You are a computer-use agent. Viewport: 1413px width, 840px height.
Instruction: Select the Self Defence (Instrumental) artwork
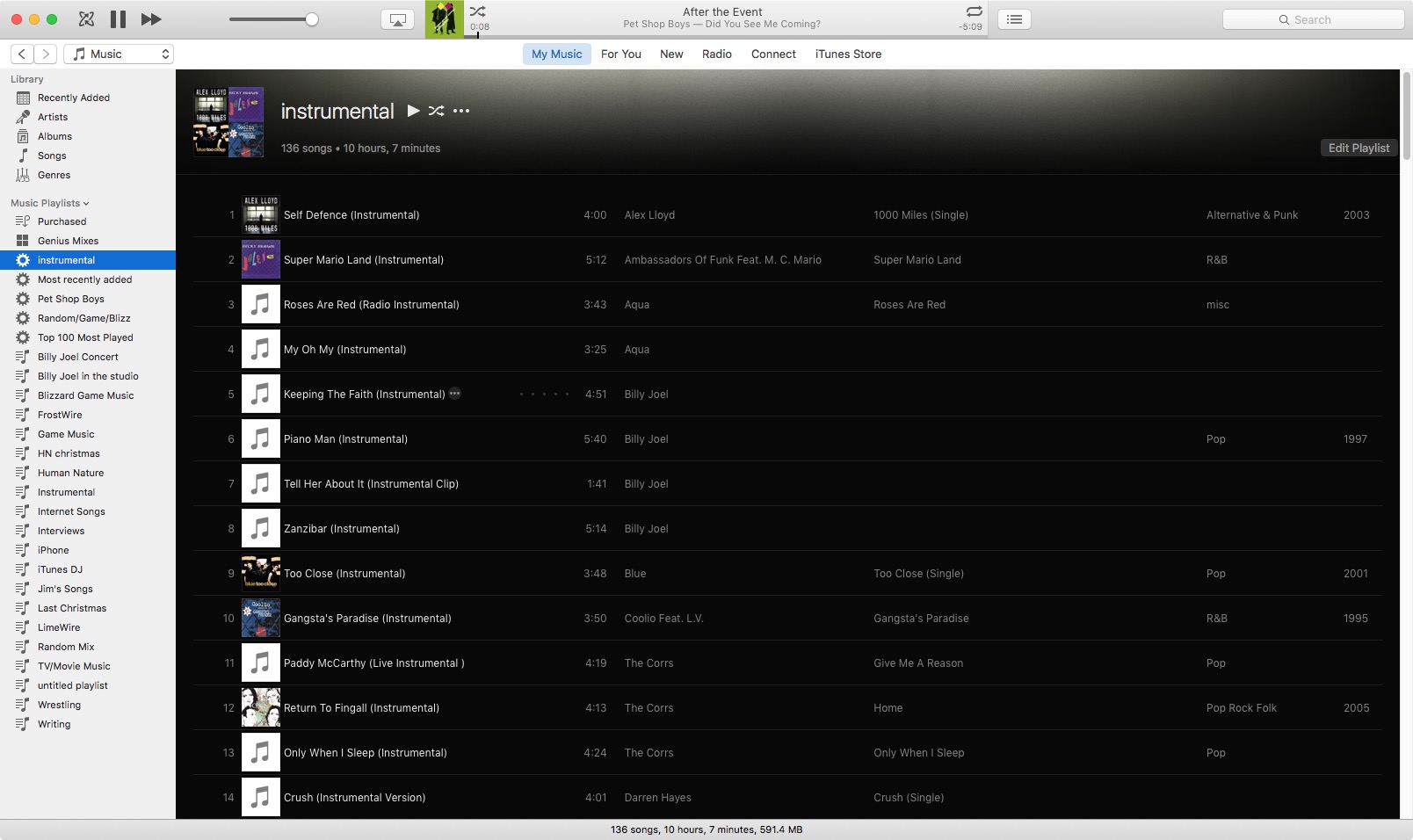[x=261, y=214]
